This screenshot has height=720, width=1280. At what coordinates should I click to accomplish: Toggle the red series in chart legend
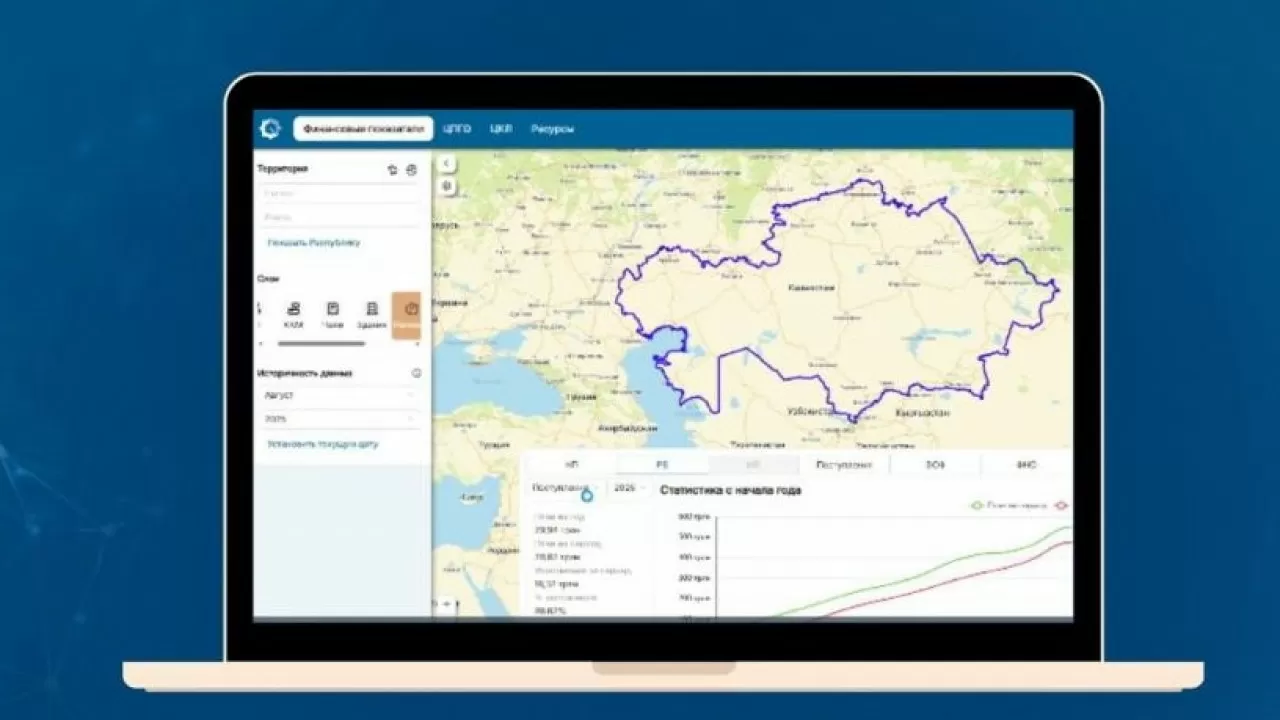(x=1061, y=505)
